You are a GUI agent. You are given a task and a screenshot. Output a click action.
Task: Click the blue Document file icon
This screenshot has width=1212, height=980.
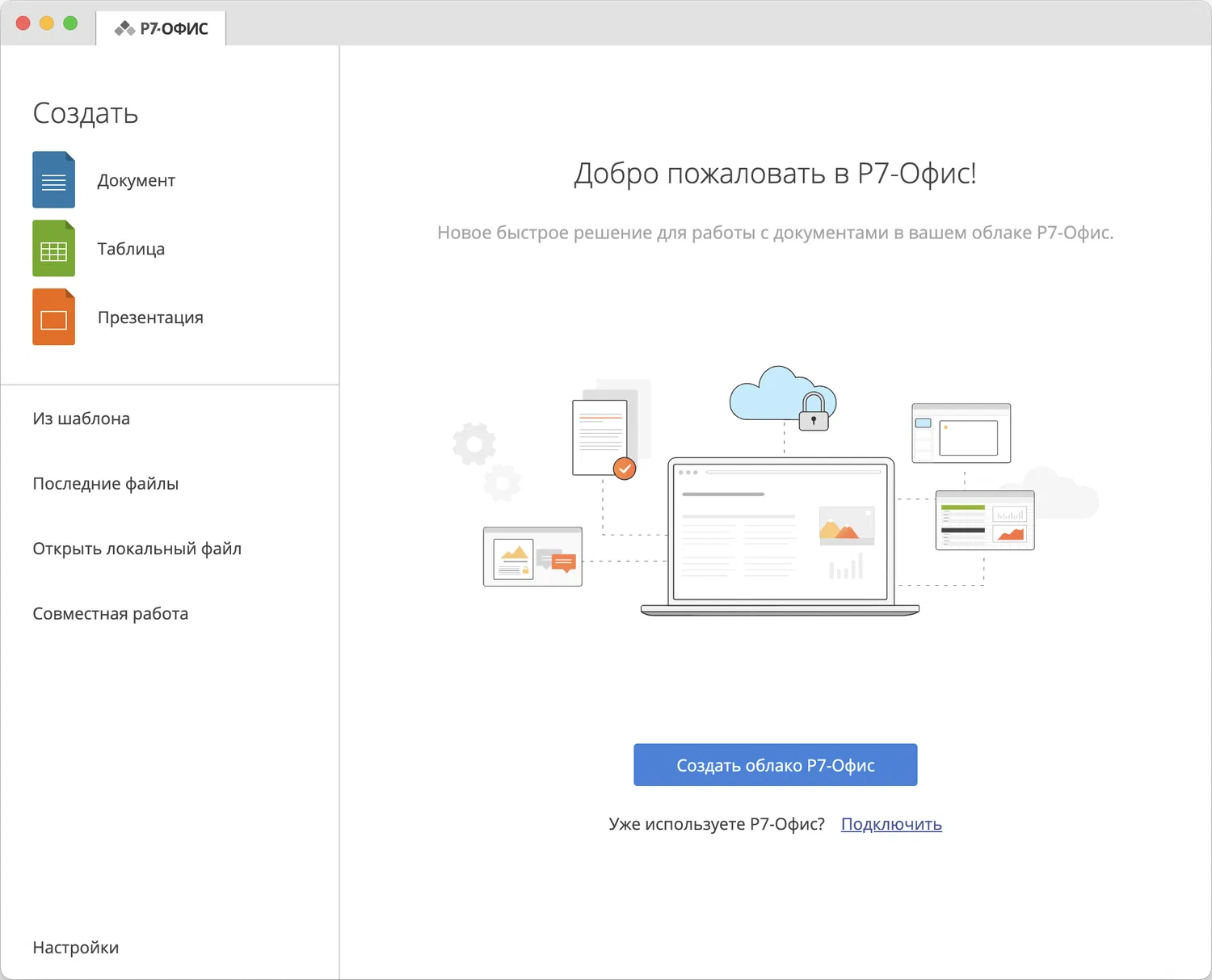pos(53,180)
